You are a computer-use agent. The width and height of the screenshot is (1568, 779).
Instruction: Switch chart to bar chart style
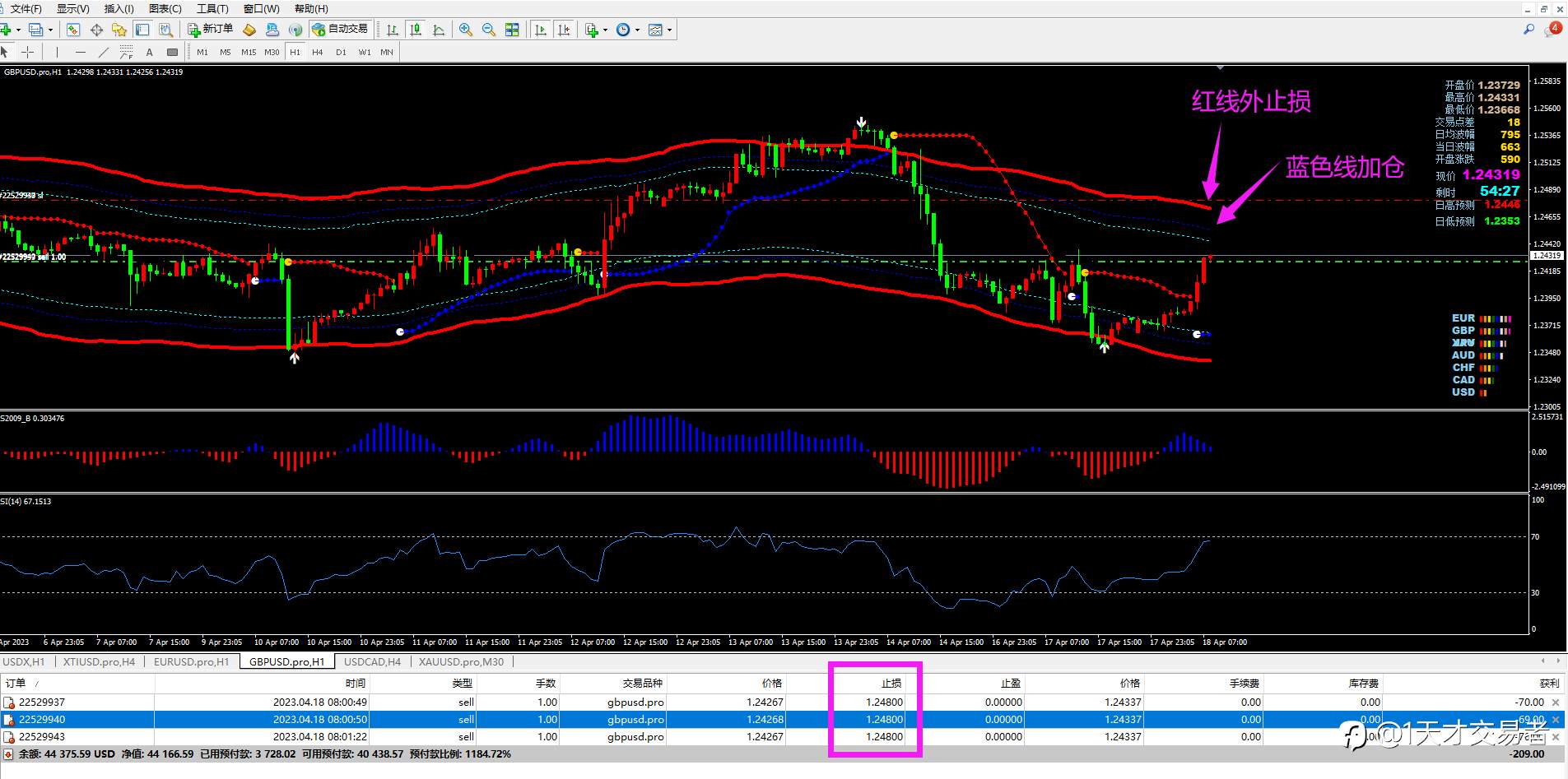pyautogui.click(x=393, y=30)
